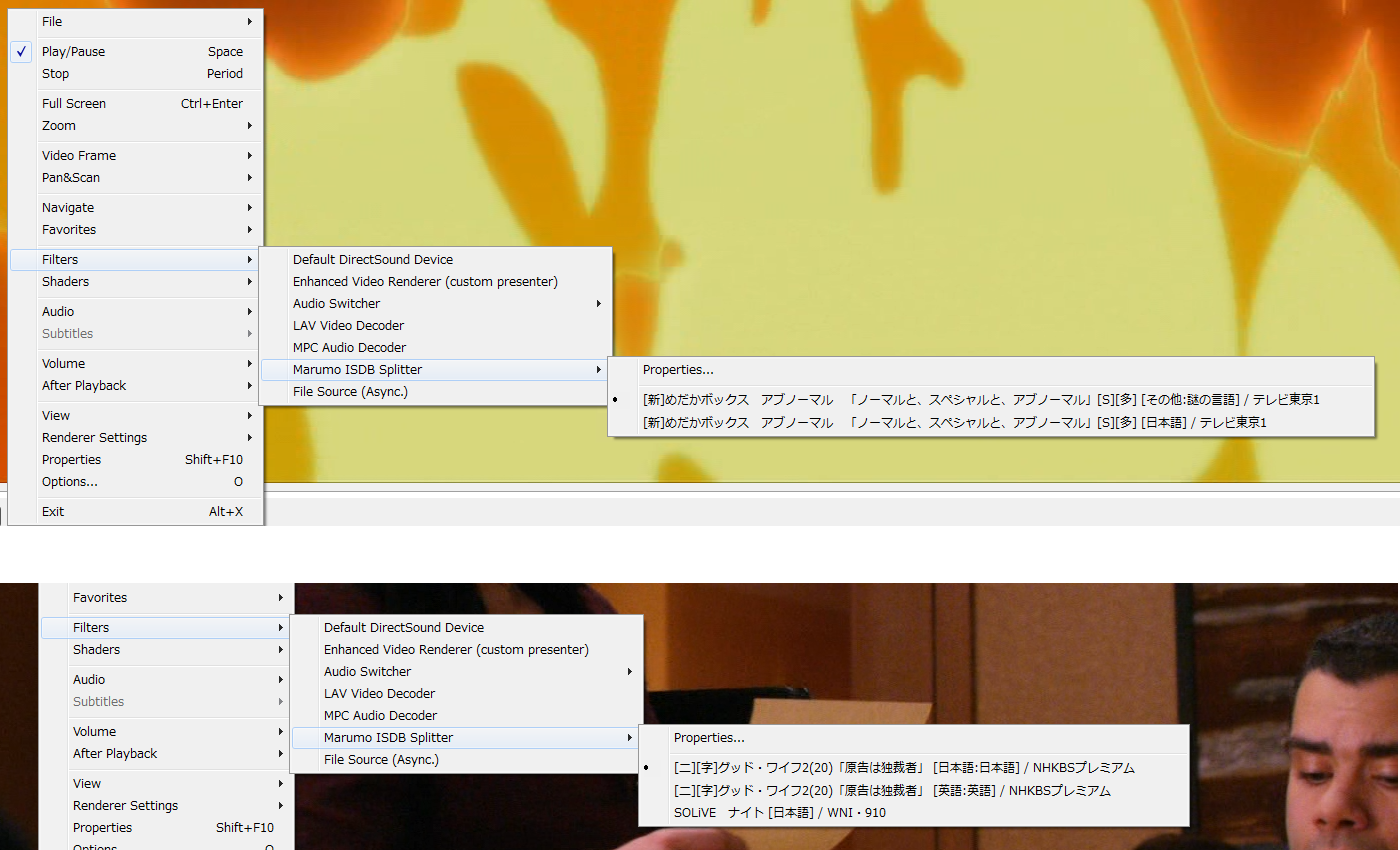1400x850 pixels.
Task: Open Properties... above the テレビ東京1 stream list
Action: click(678, 370)
